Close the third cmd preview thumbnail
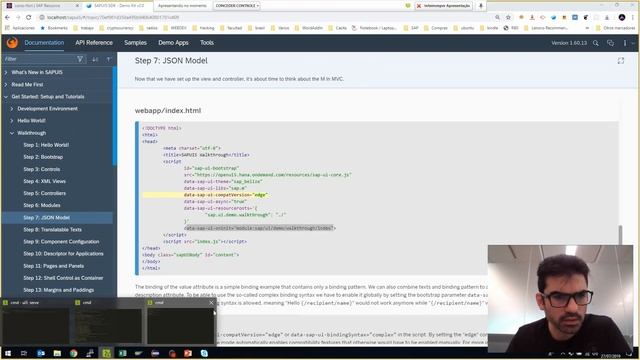The height and width of the screenshot is (360, 640). point(211,302)
